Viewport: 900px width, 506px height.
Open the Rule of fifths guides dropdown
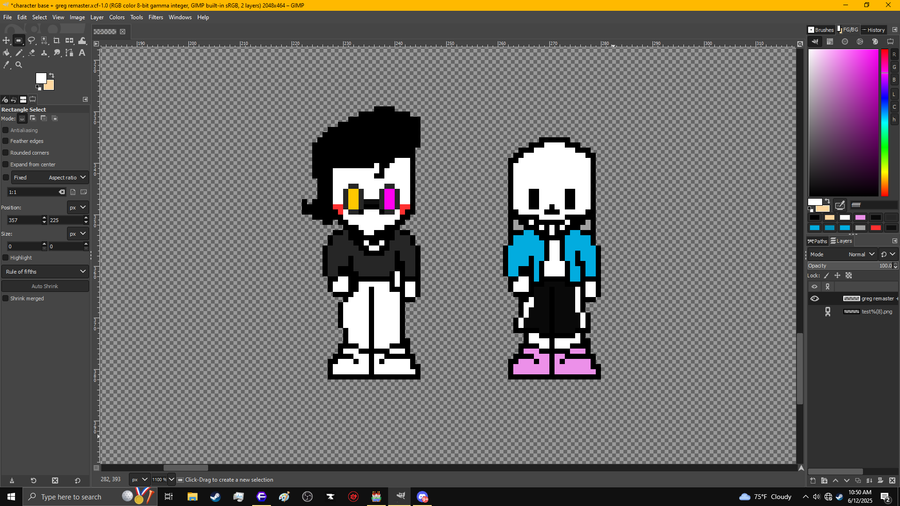pyautogui.click(x=45, y=271)
